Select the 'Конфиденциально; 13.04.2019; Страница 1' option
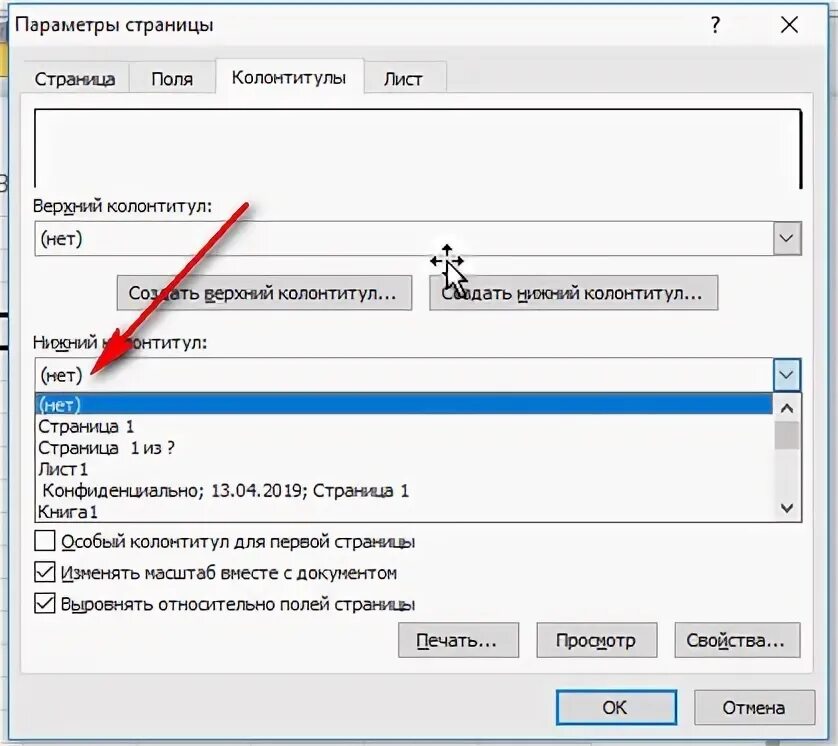The image size is (838, 746). (x=404, y=490)
